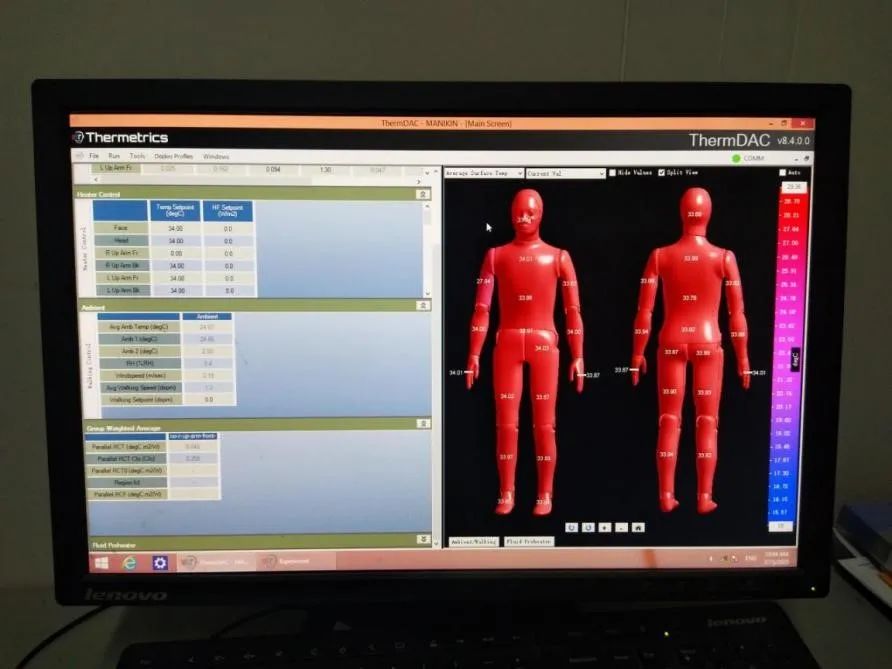Image resolution: width=892 pixels, height=669 pixels.
Task: Click Avg Walking Speed row label
Action: tap(139, 387)
